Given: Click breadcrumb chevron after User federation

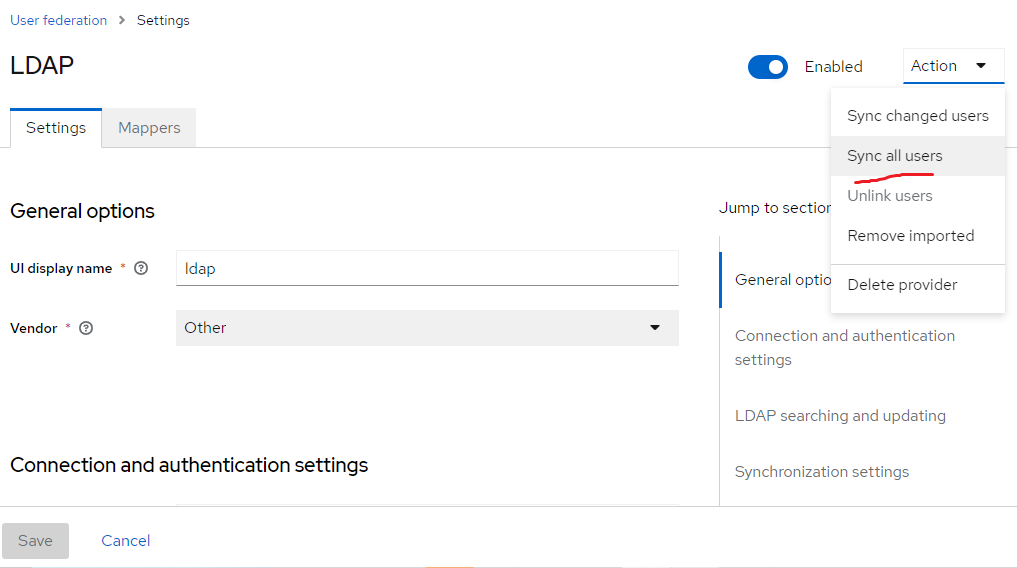Looking at the screenshot, I should click(122, 20).
